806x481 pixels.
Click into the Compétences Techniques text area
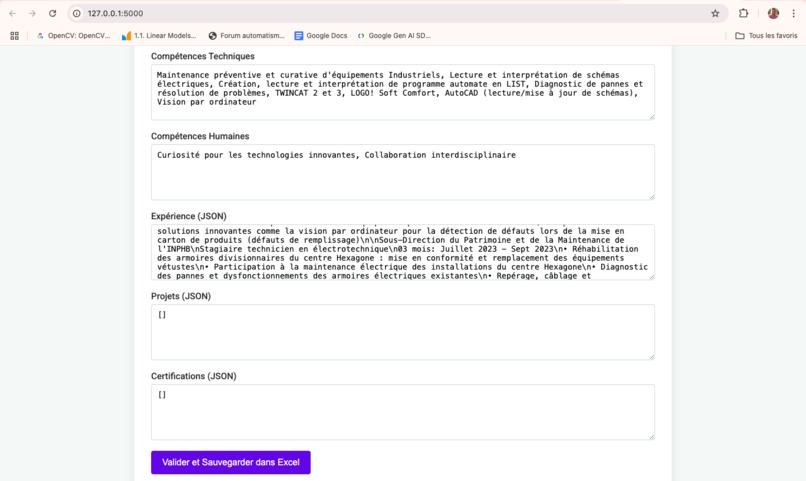pos(402,92)
